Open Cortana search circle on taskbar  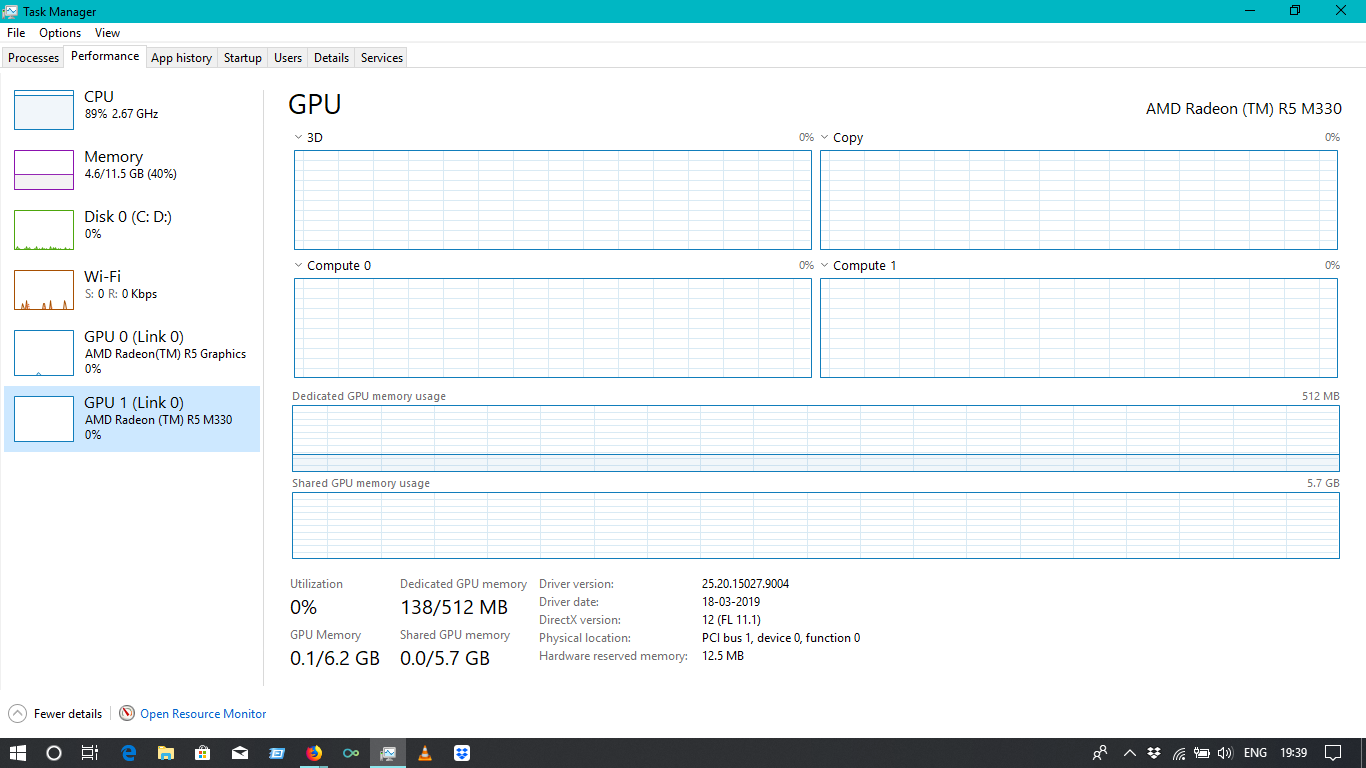point(54,753)
